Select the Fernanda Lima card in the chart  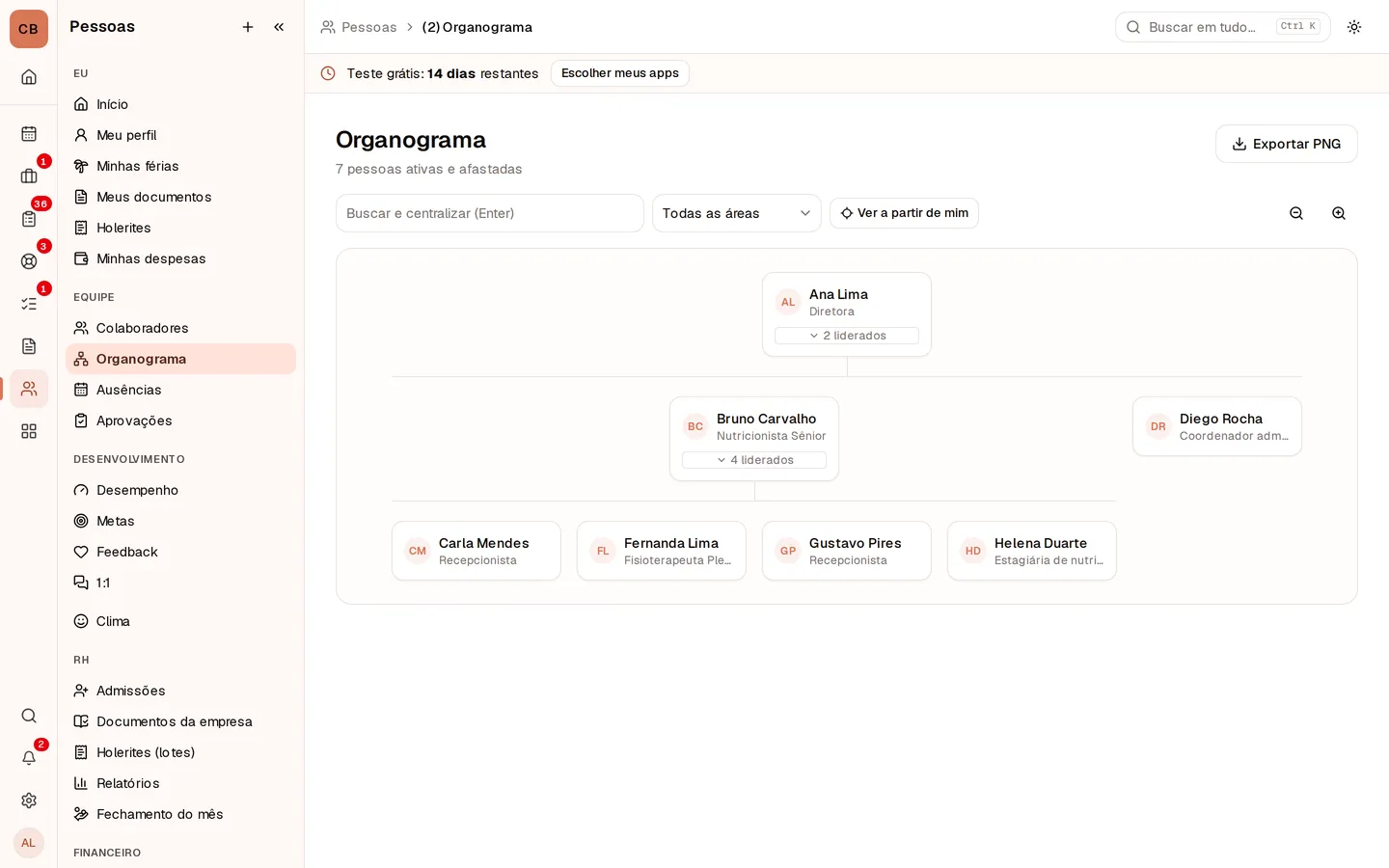pos(662,551)
